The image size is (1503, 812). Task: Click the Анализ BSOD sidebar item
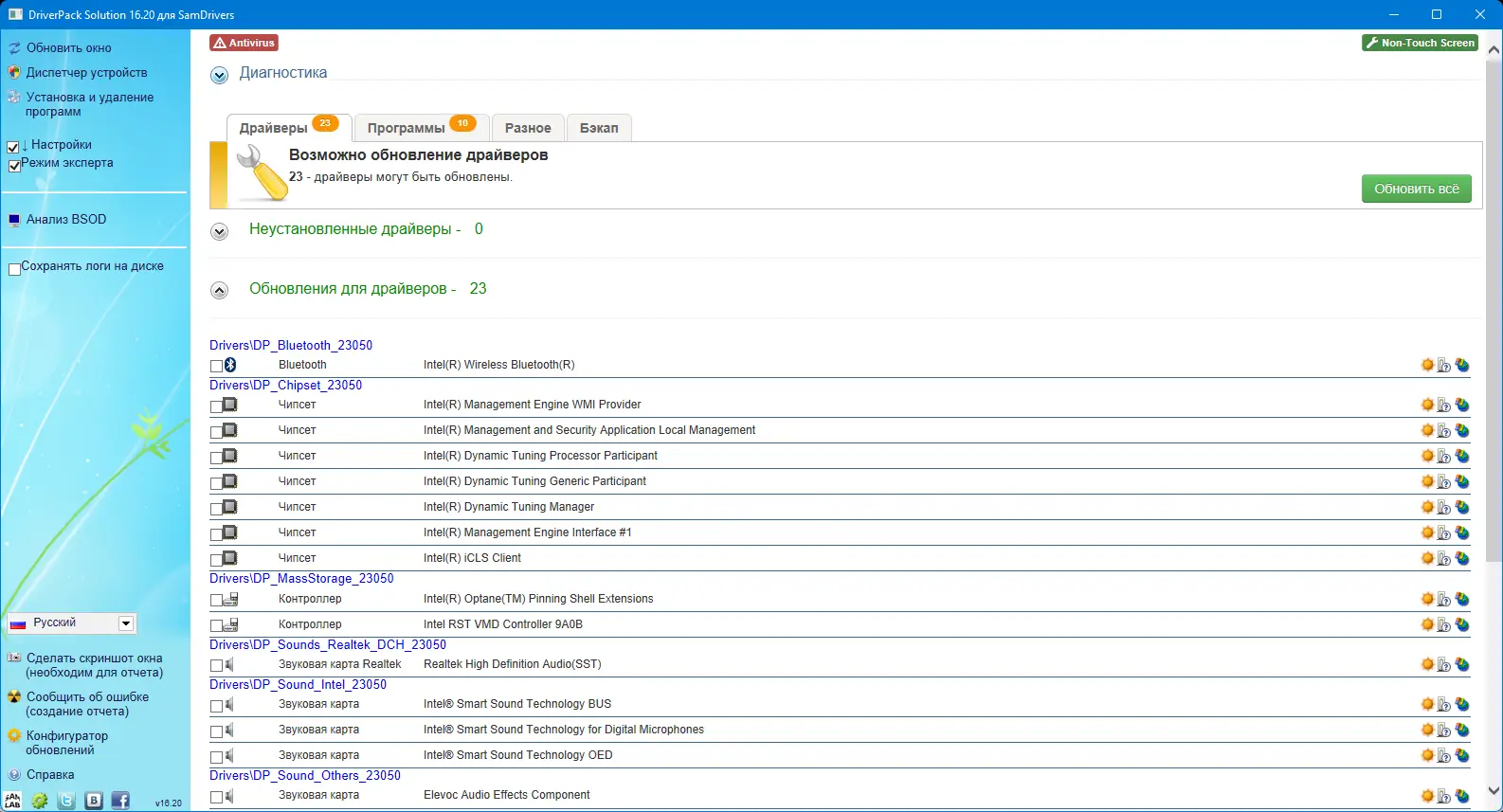(66, 219)
